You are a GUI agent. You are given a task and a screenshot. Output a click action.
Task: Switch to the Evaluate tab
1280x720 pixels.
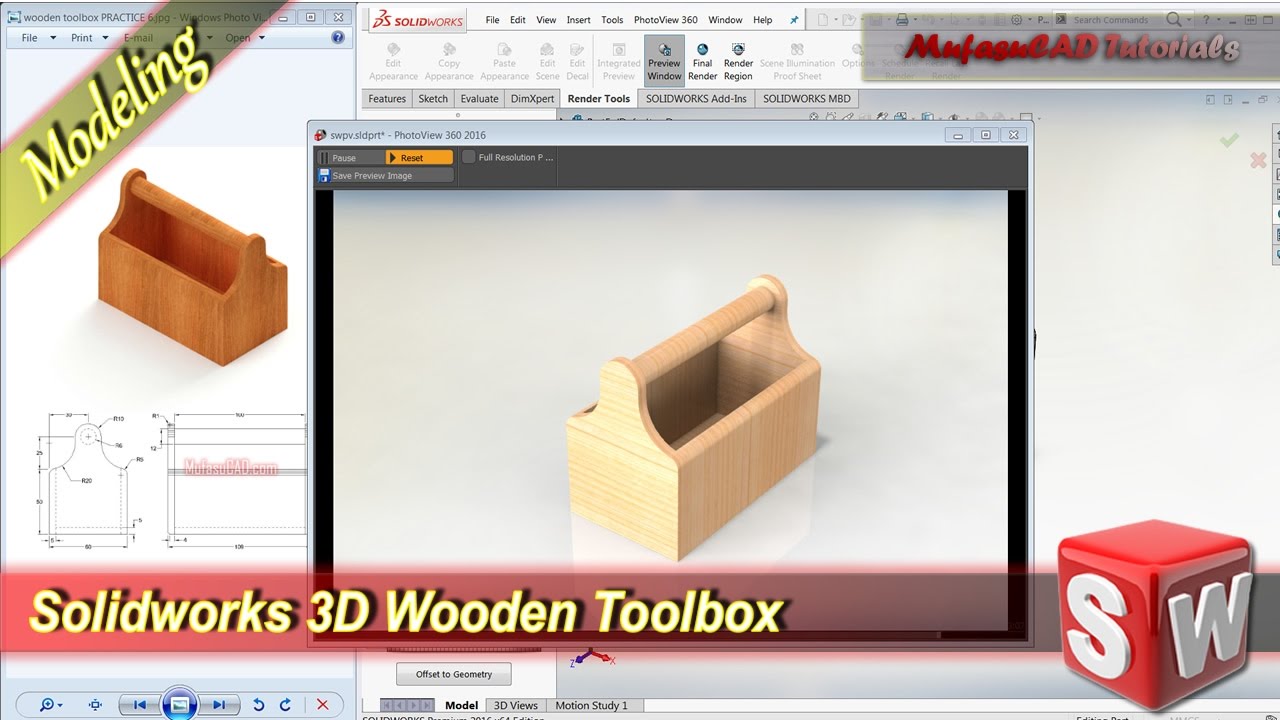[479, 98]
